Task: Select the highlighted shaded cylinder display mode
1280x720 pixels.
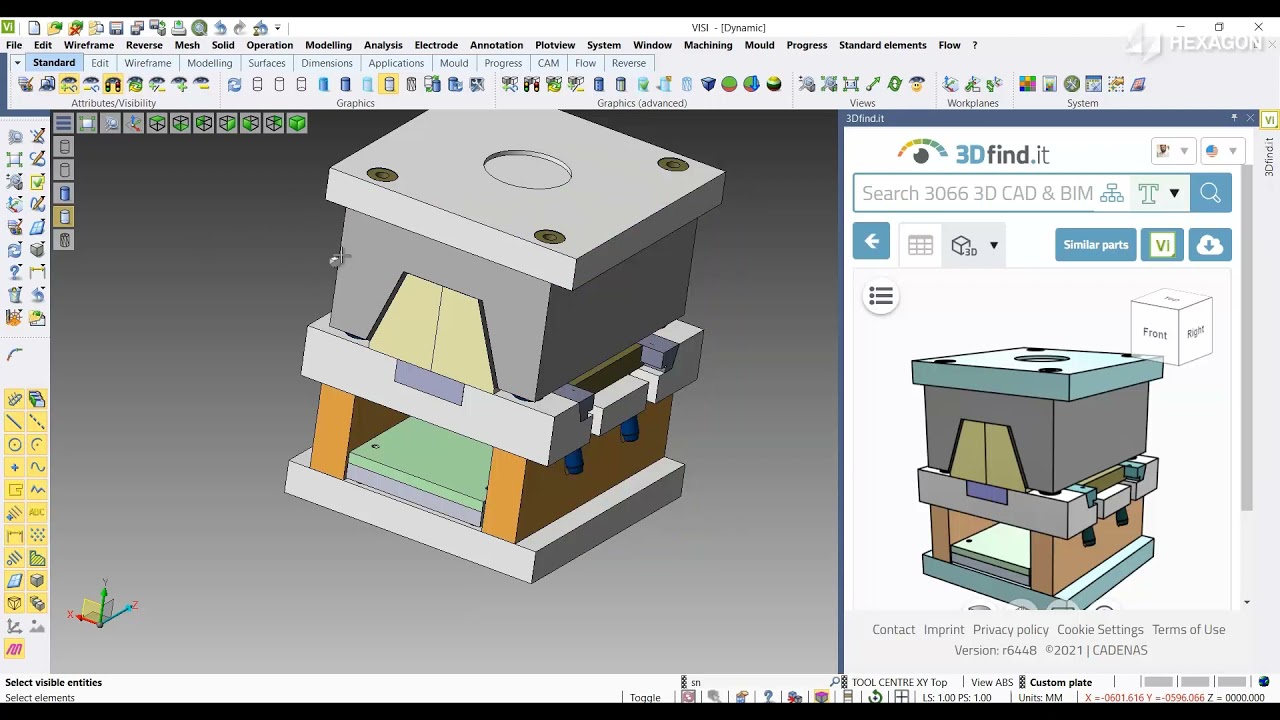Action: point(389,85)
